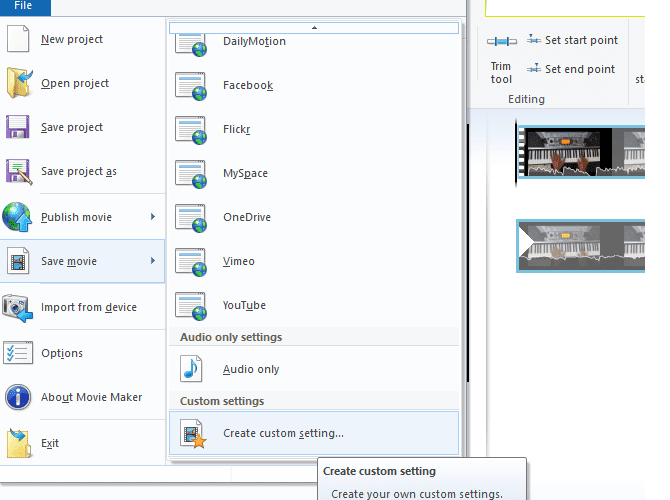Image resolution: width=670 pixels, height=500 pixels.
Task: Choose New project from the File menu
Action: [x=83, y=39]
